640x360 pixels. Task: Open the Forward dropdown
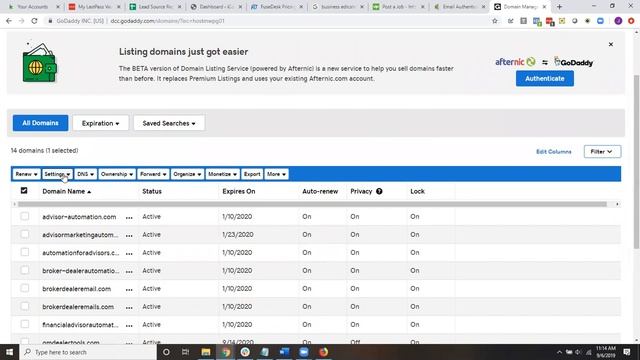click(153, 174)
